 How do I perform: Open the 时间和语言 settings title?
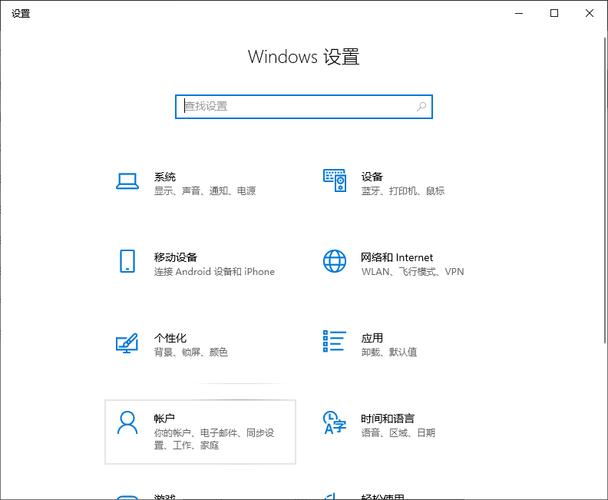[x=387, y=418]
